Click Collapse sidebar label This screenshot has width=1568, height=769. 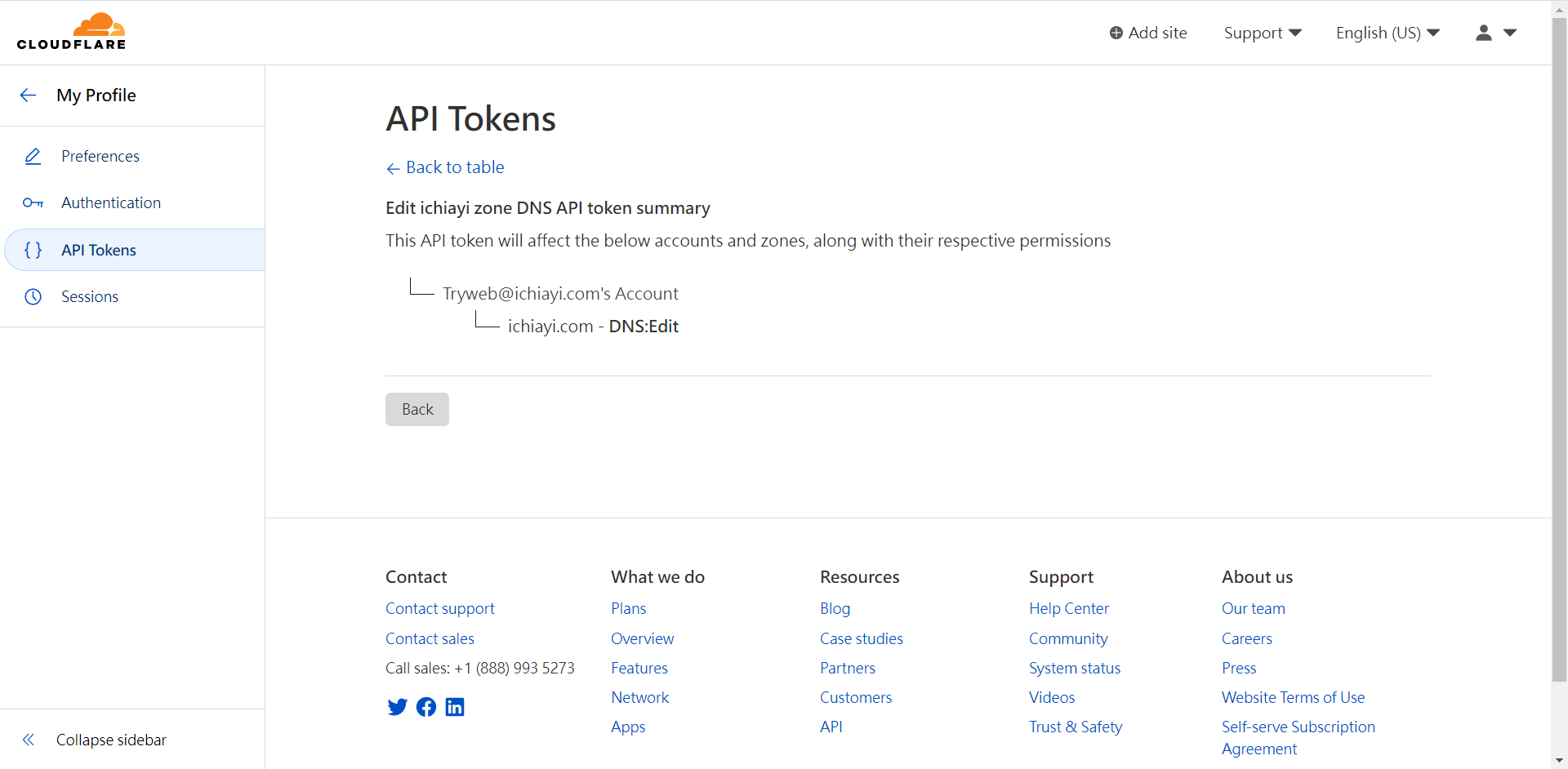coord(111,740)
